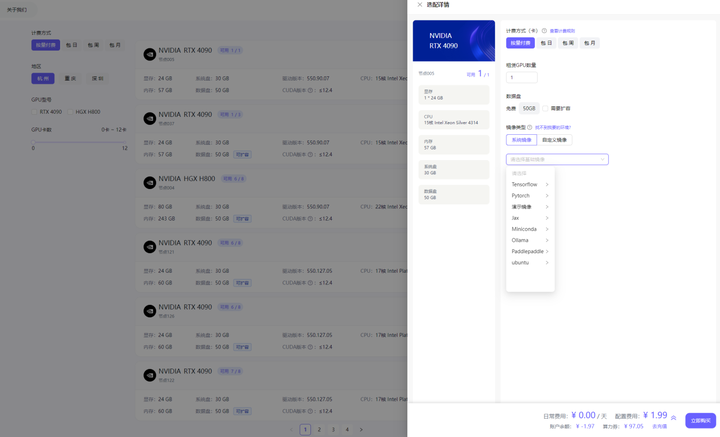Click NVIDIA HGX H800 card title

coord(186,179)
